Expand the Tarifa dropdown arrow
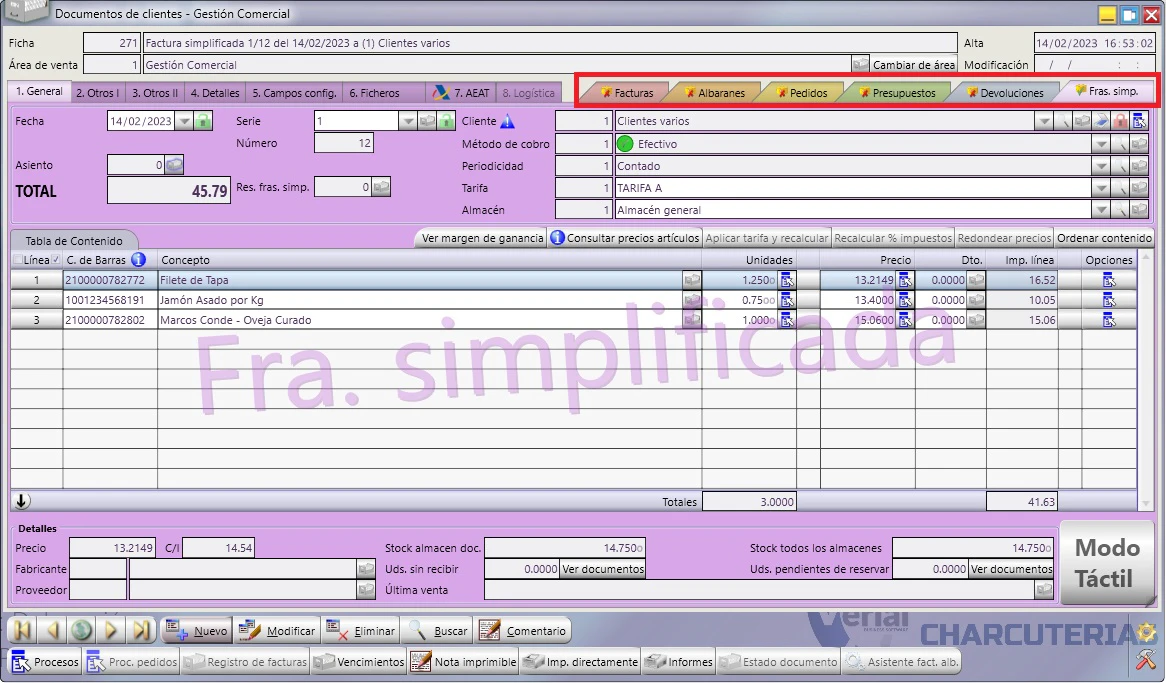1166x683 pixels. [1101, 188]
